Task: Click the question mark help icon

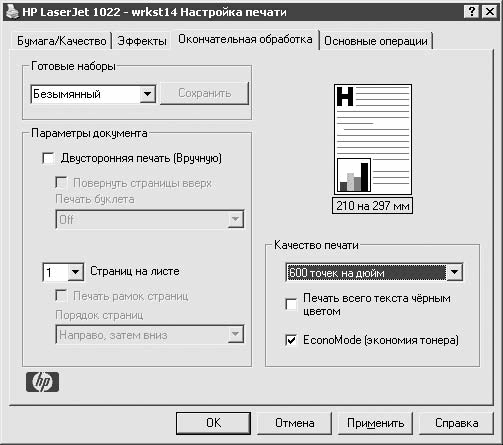Action: pos(471,12)
